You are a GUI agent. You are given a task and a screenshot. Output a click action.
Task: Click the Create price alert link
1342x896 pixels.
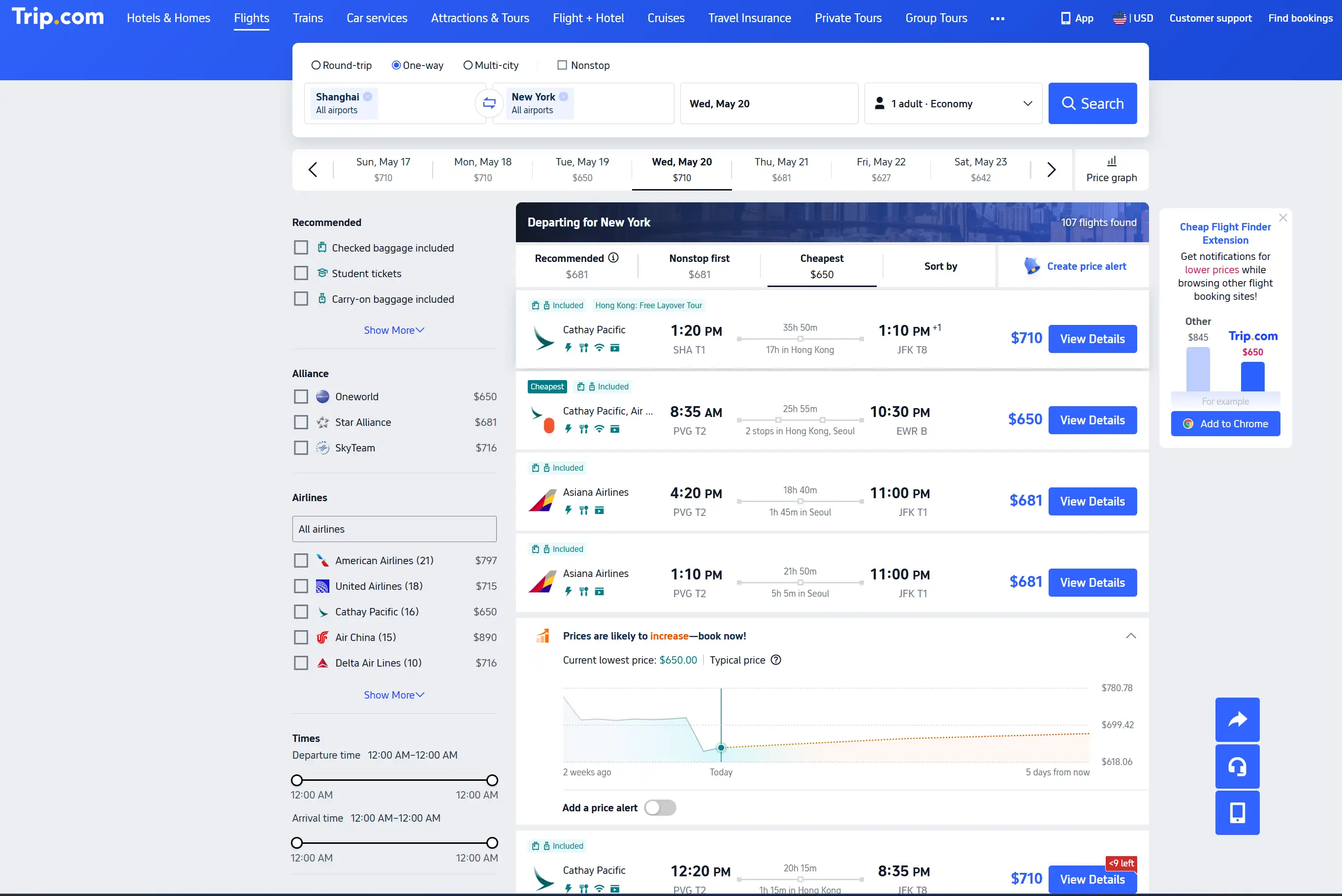click(x=1086, y=266)
